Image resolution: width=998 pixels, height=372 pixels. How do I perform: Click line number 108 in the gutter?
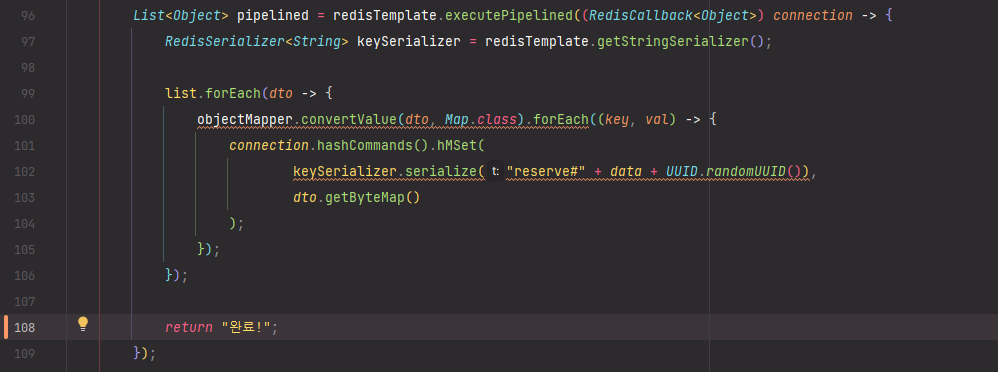click(x=24, y=327)
